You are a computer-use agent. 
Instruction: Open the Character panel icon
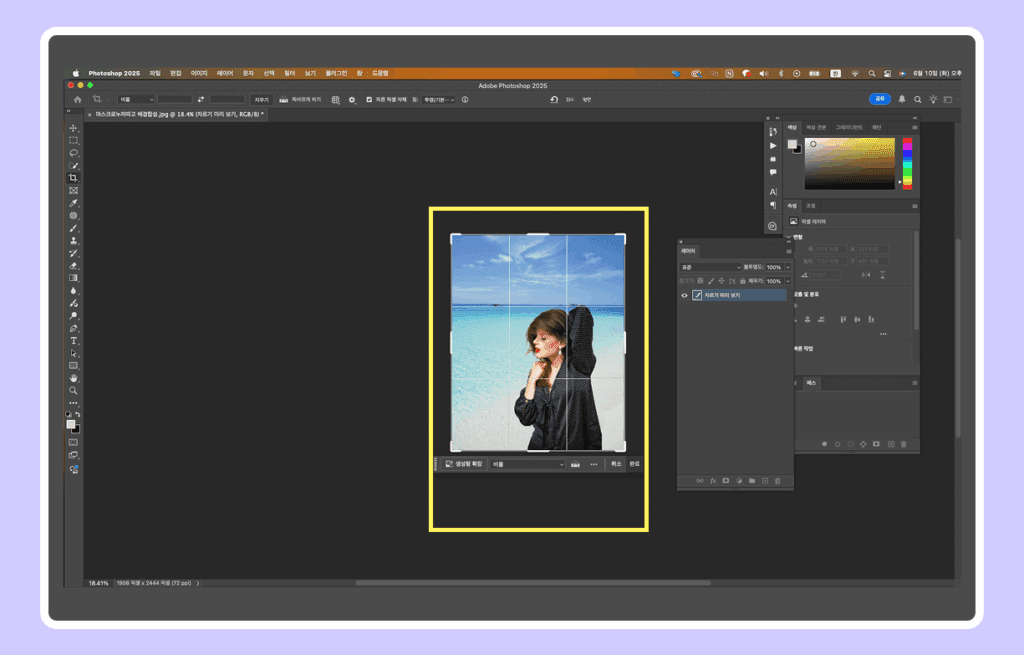point(773,192)
